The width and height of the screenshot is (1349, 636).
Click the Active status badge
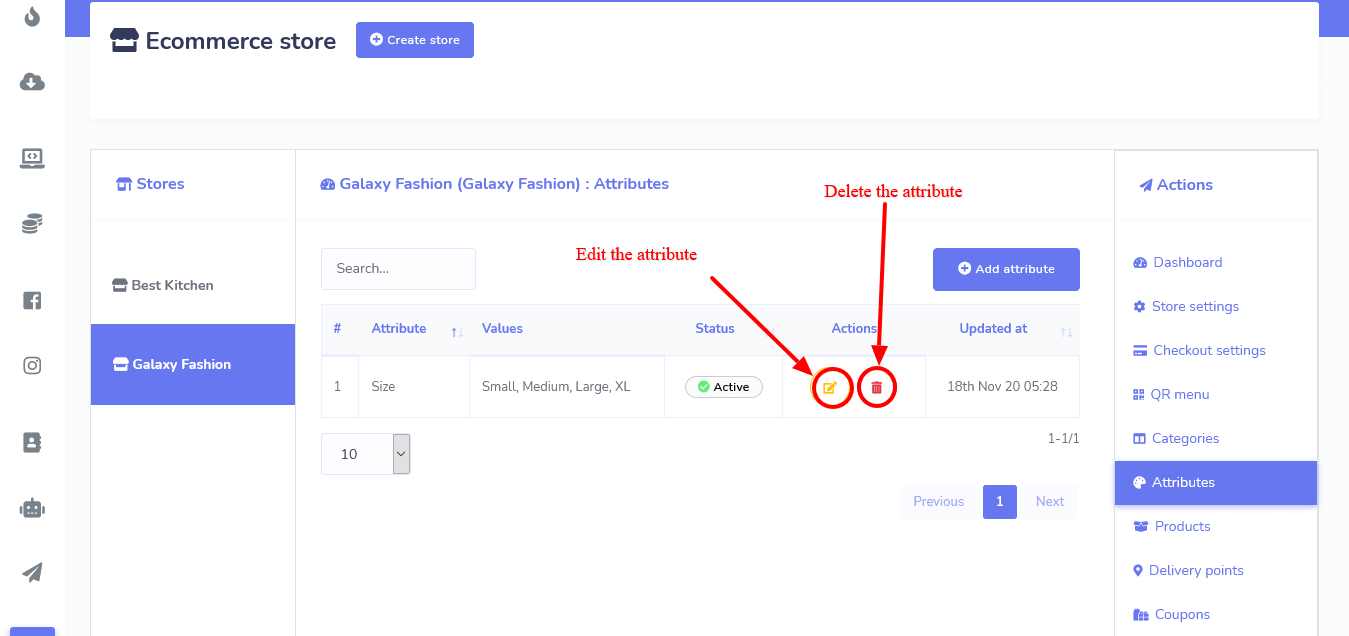click(x=724, y=387)
